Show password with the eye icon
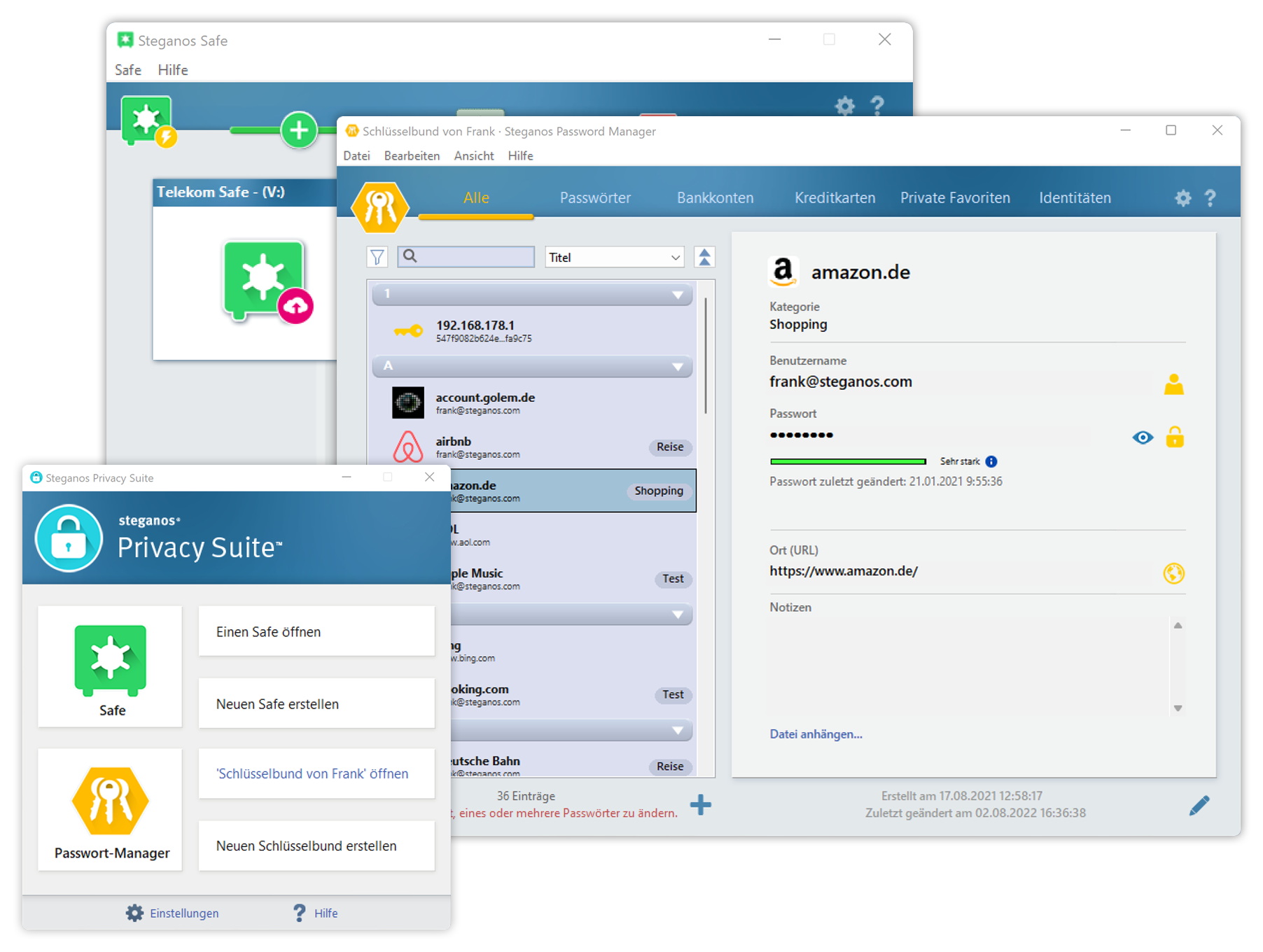Viewport: 1263px width, 952px height. point(1143,437)
